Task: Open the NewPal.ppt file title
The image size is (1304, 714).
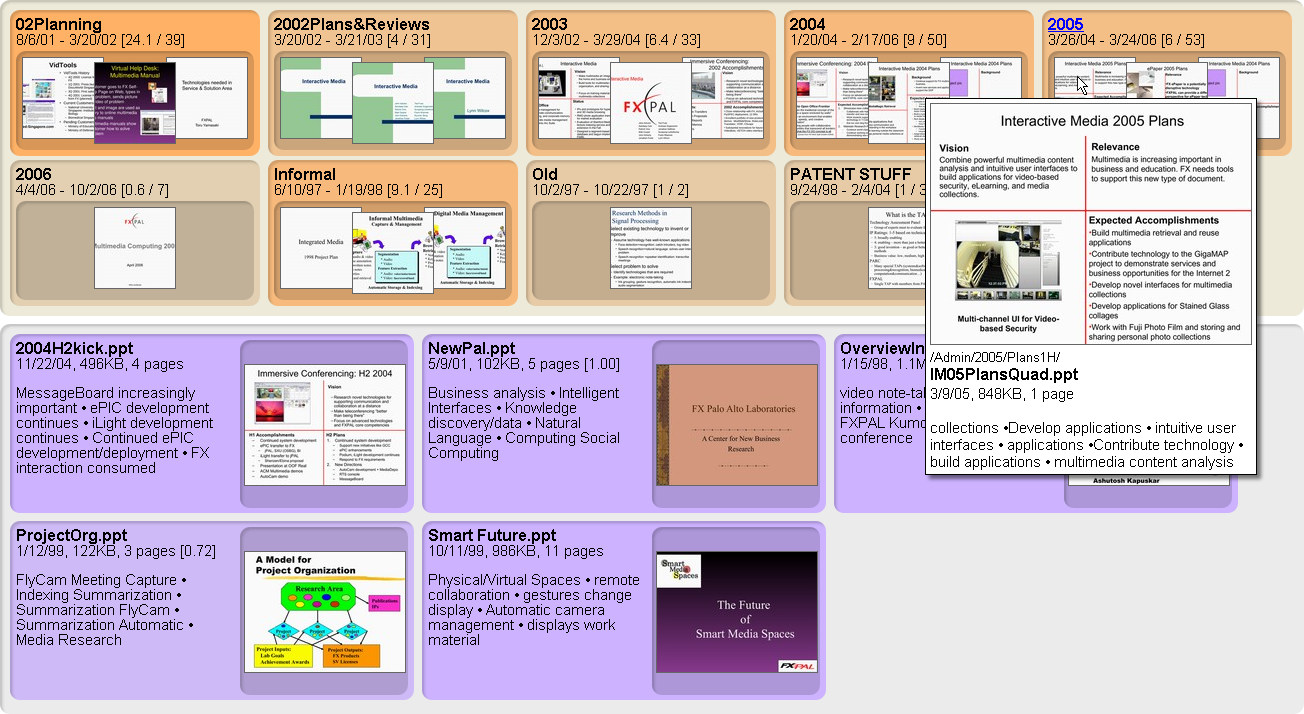Action: click(471, 348)
